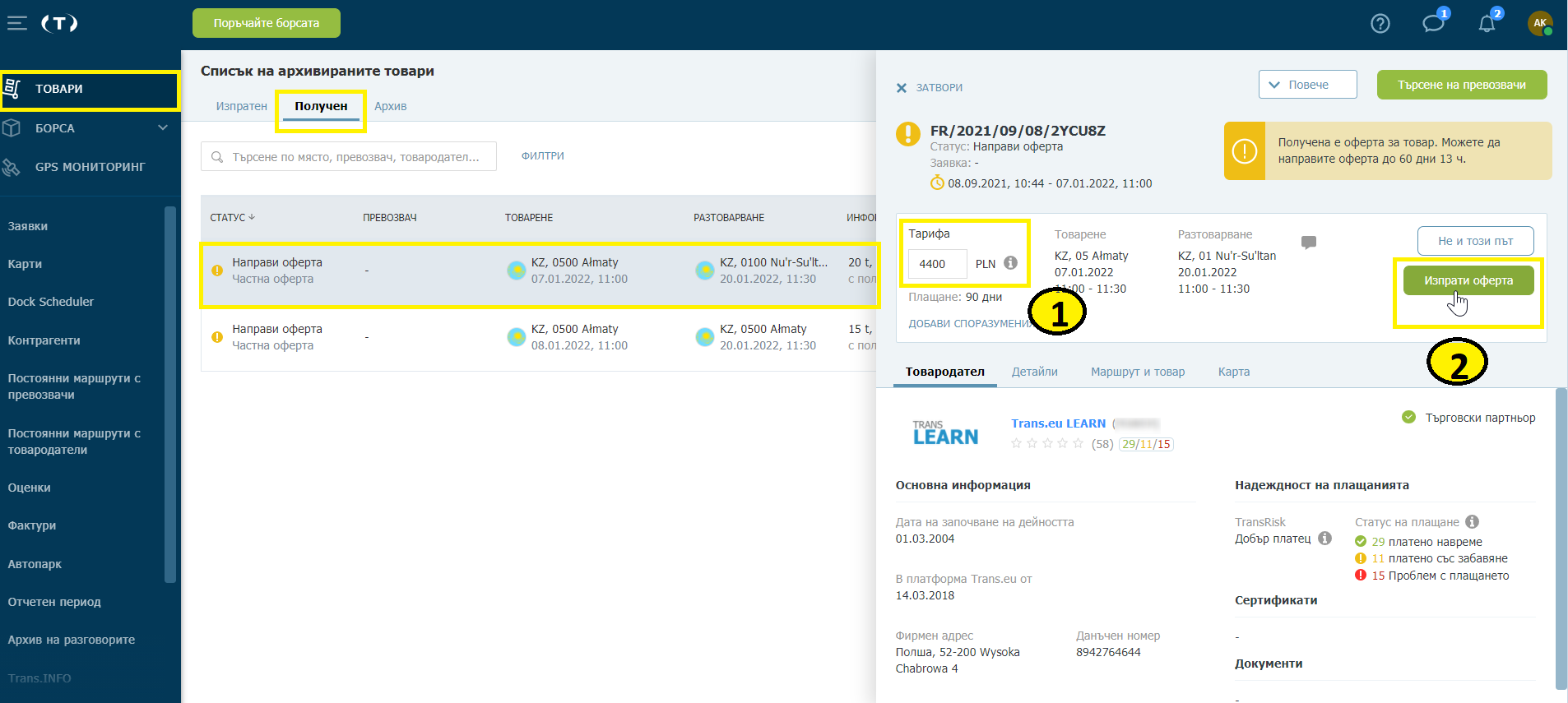Open Отчетен период in the sidebar
This screenshot has height=703, width=1568.
[x=54, y=602]
